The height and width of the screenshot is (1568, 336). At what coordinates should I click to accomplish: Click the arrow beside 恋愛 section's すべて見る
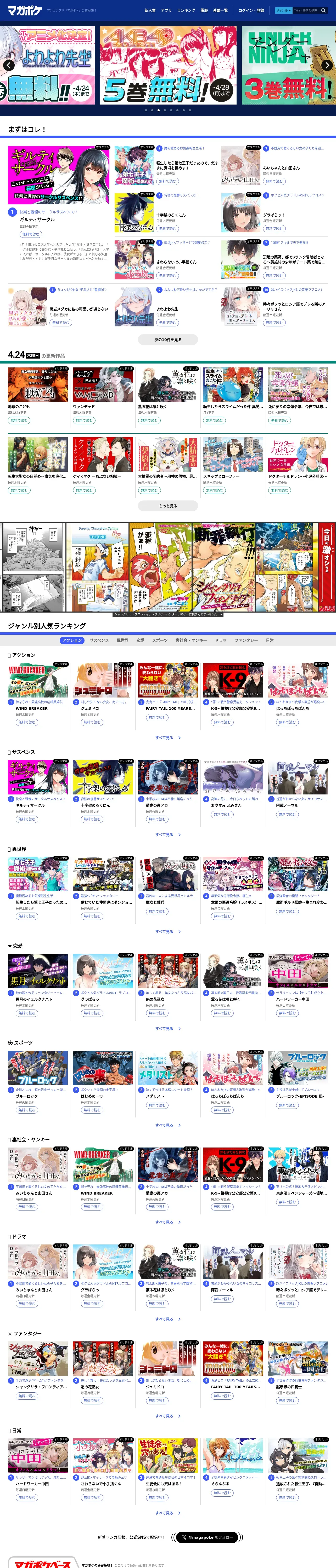tap(179, 1028)
